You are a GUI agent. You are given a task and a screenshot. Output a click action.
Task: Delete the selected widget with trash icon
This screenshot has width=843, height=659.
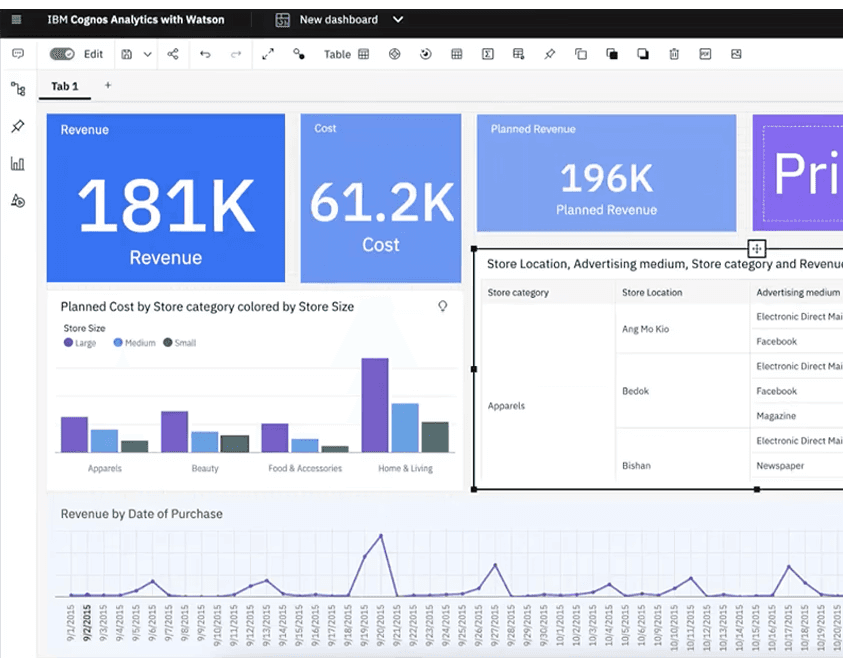pos(674,54)
